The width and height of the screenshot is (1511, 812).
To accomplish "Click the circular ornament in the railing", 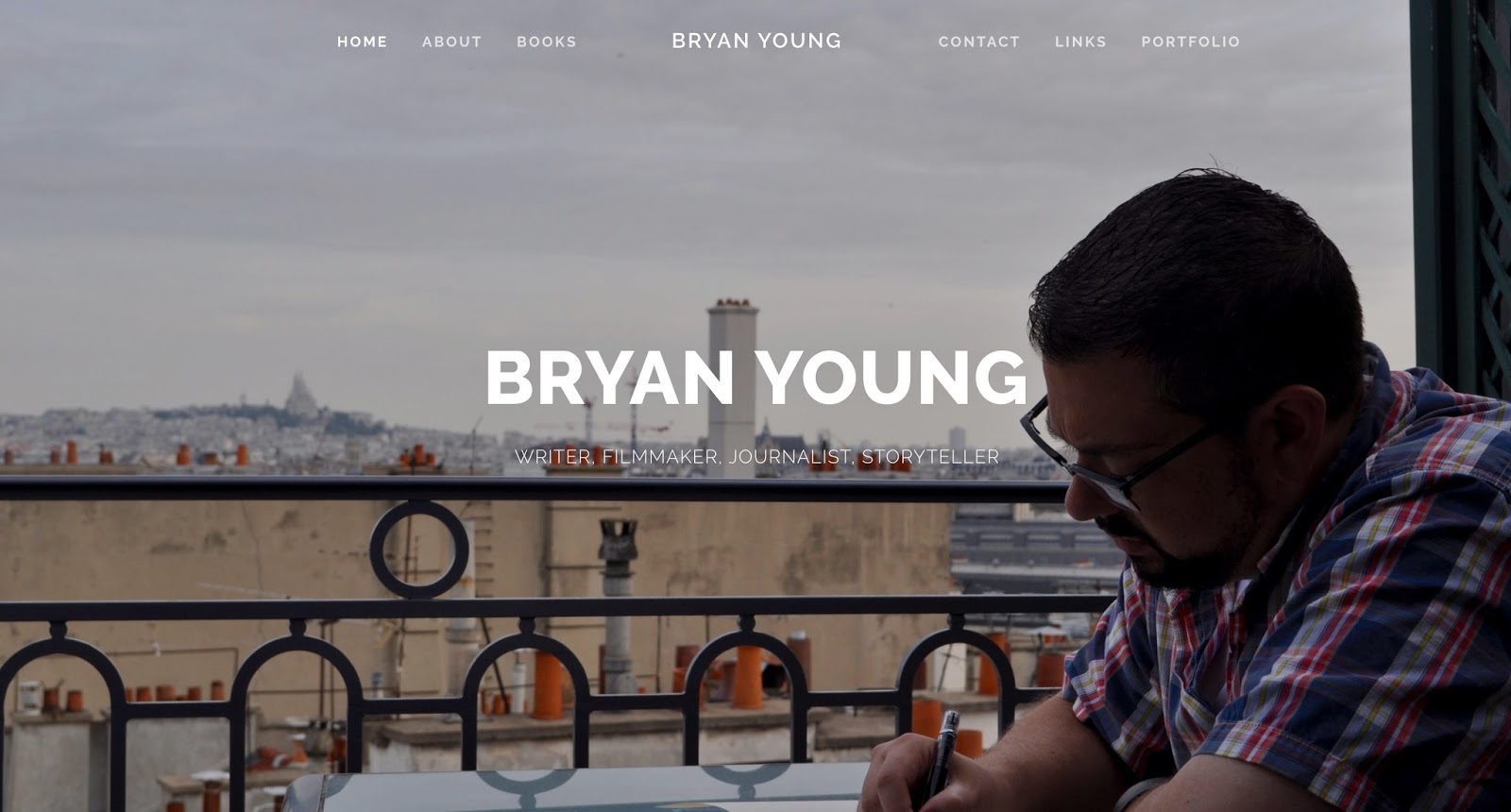I will click(419, 550).
